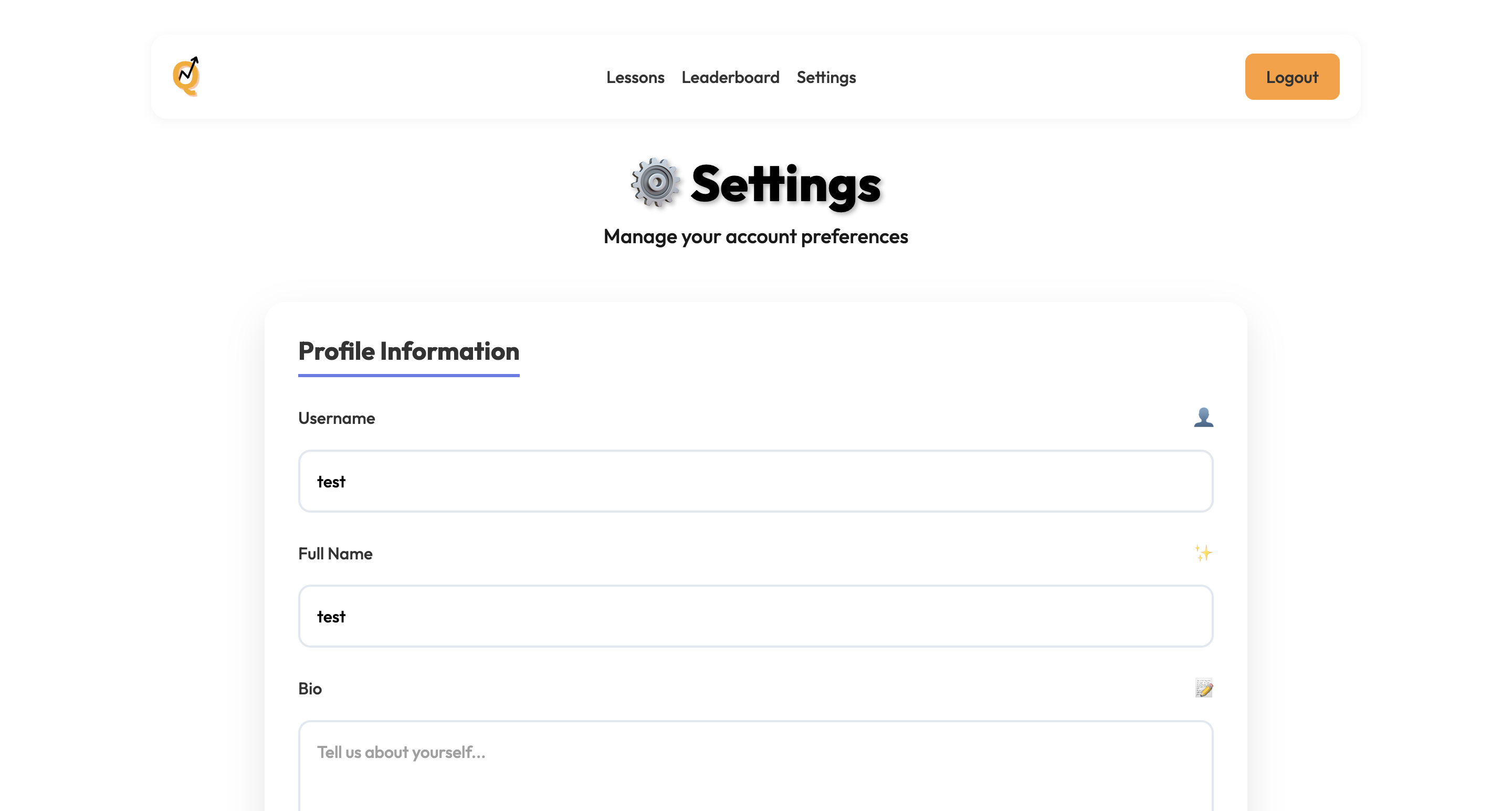The image size is (1512, 811).
Task: Click the Full Name field label
Action: [x=335, y=554]
